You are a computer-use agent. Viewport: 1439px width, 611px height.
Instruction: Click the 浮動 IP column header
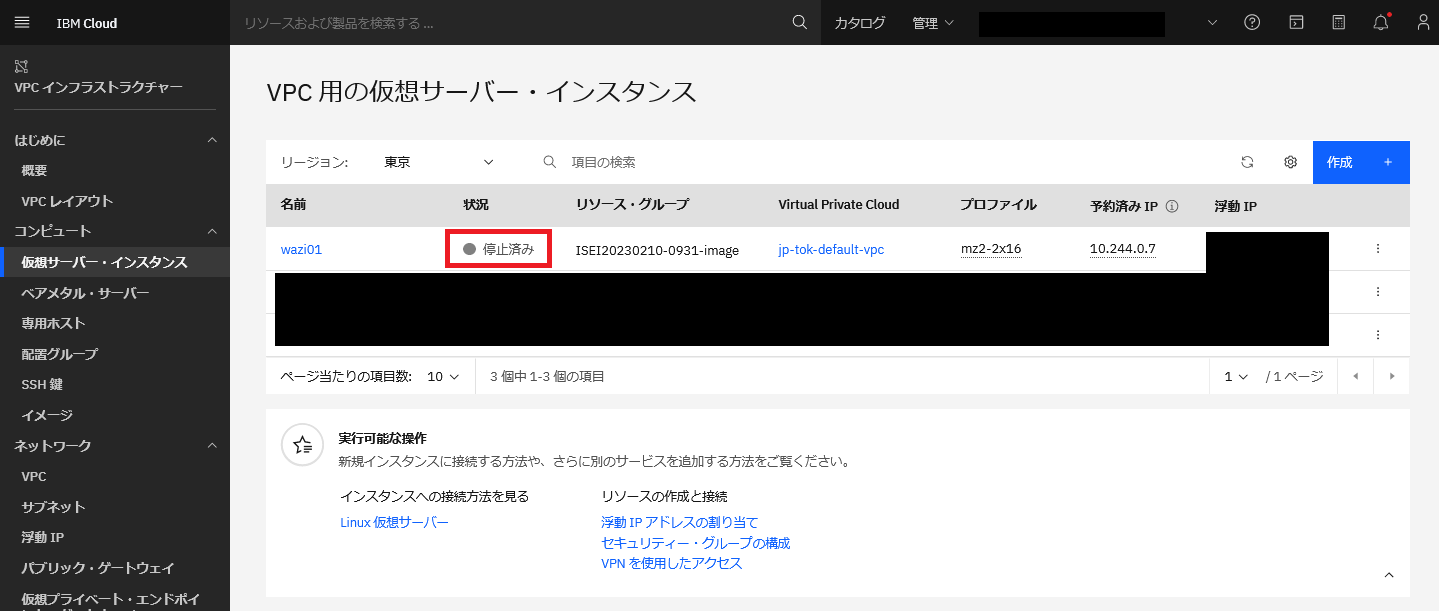tap(1235, 206)
